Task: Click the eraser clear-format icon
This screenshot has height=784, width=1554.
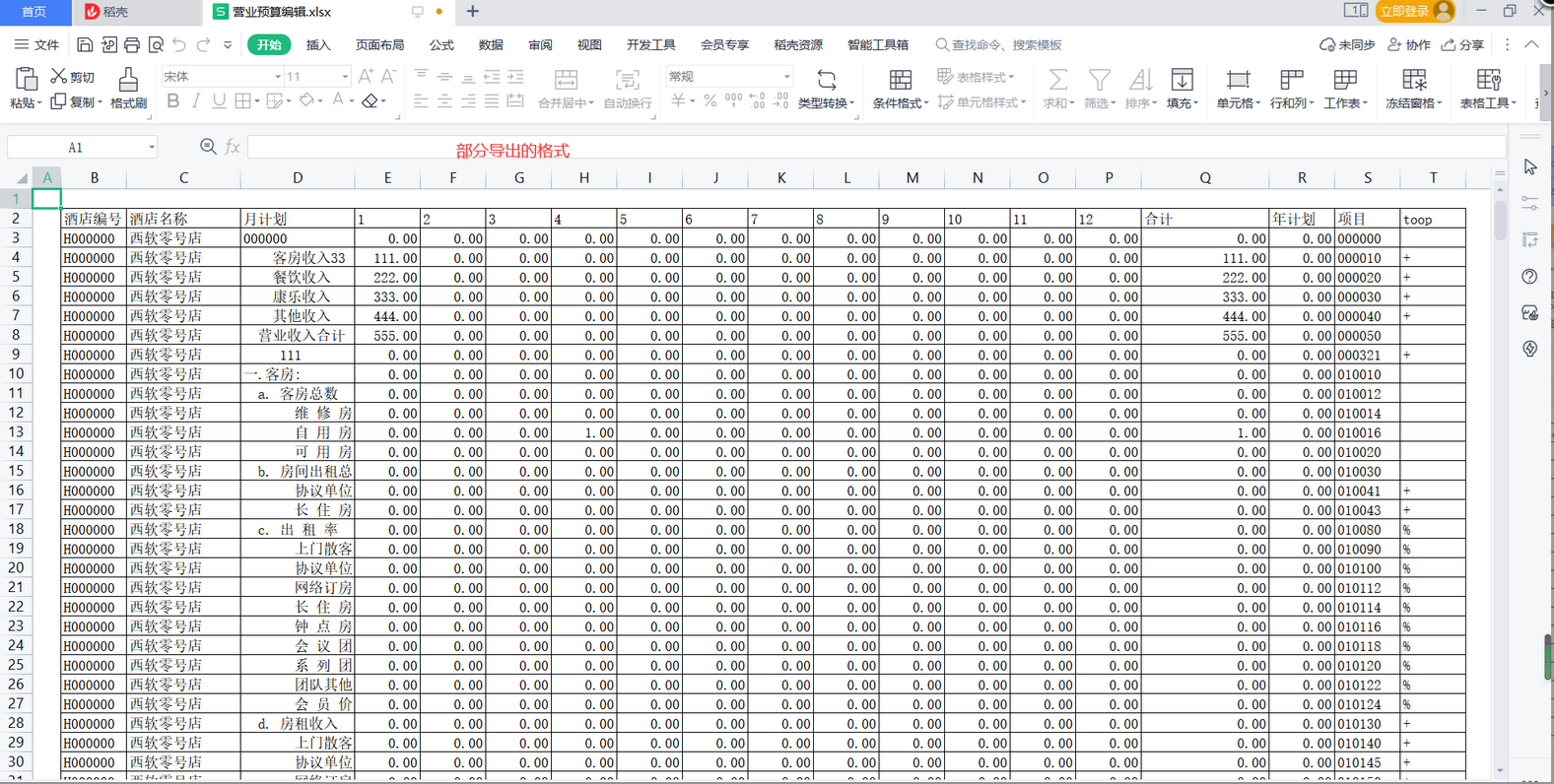Action: tap(370, 100)
